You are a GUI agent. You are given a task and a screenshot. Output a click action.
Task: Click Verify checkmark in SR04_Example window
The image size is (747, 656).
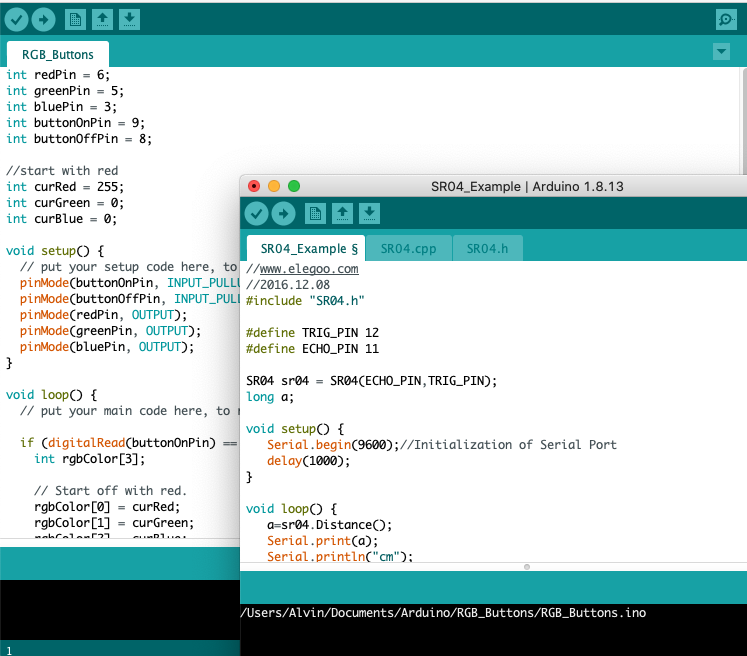point(257,213)
